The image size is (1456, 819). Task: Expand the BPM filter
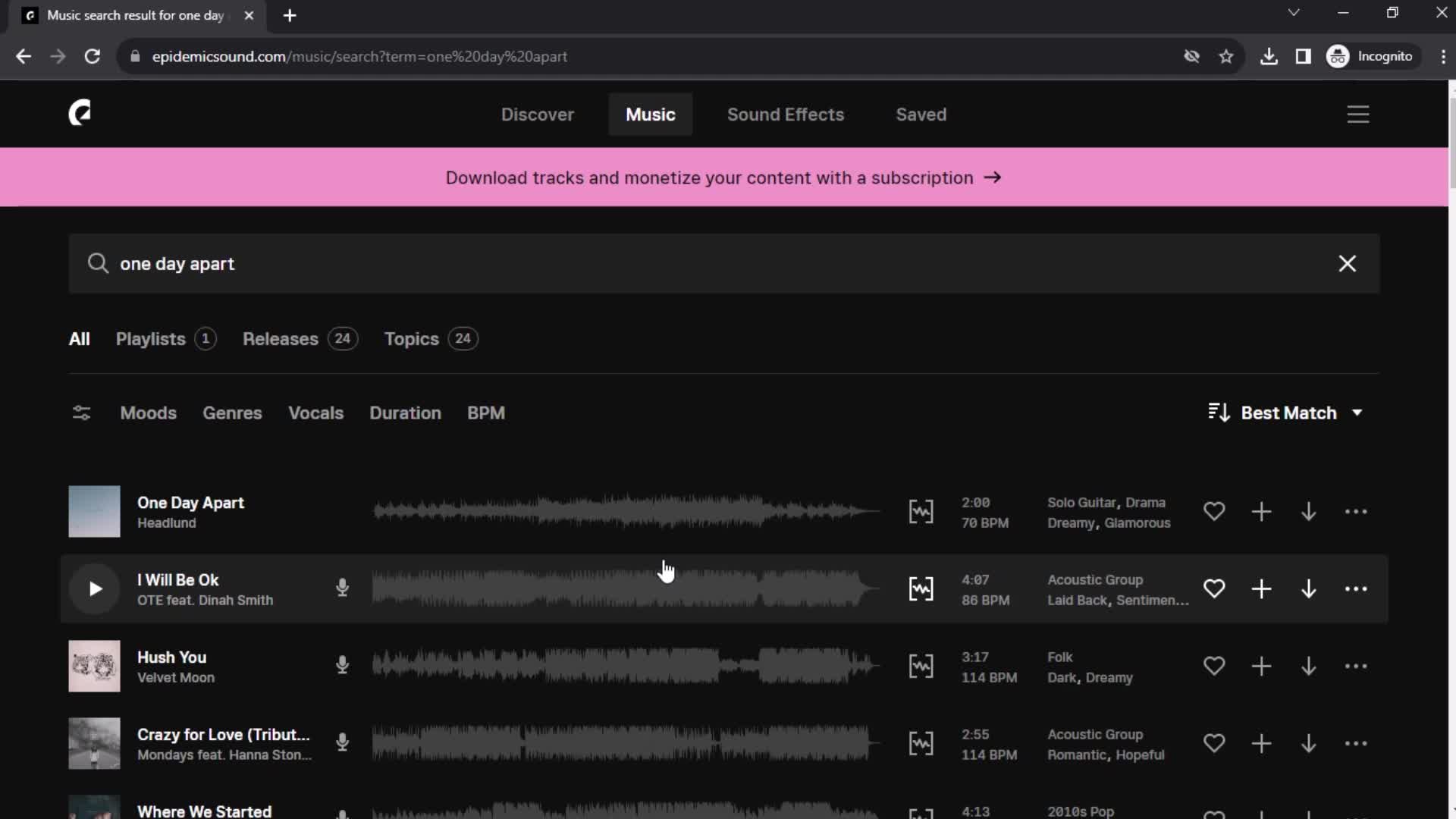486,413
